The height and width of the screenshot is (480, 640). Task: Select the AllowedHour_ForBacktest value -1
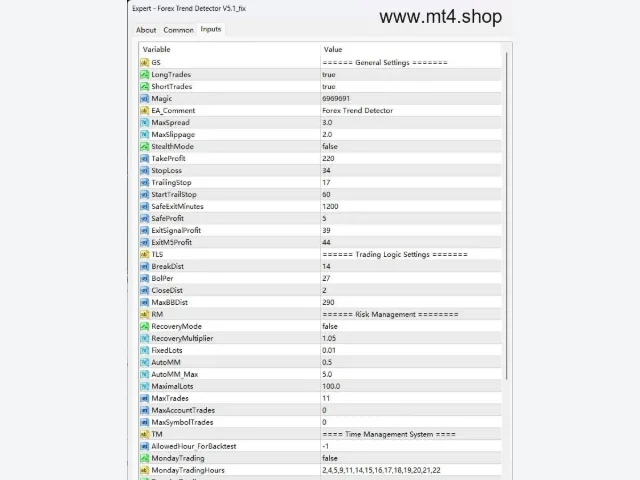(325, 446)
